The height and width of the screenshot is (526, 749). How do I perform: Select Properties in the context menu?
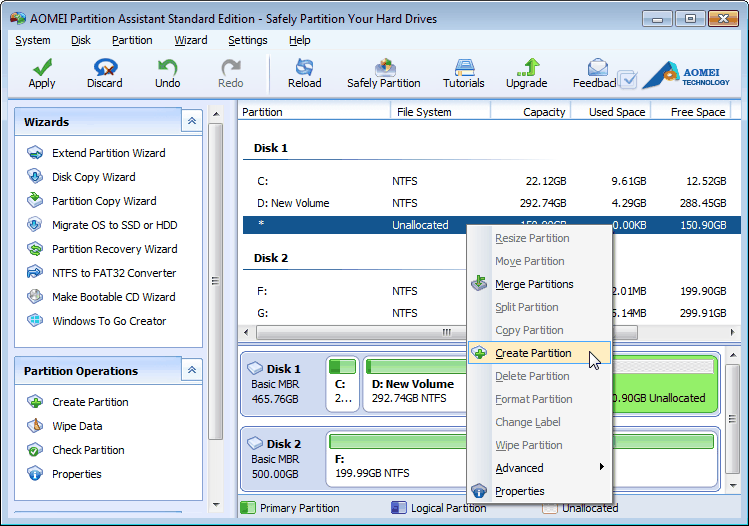(539, 491)
